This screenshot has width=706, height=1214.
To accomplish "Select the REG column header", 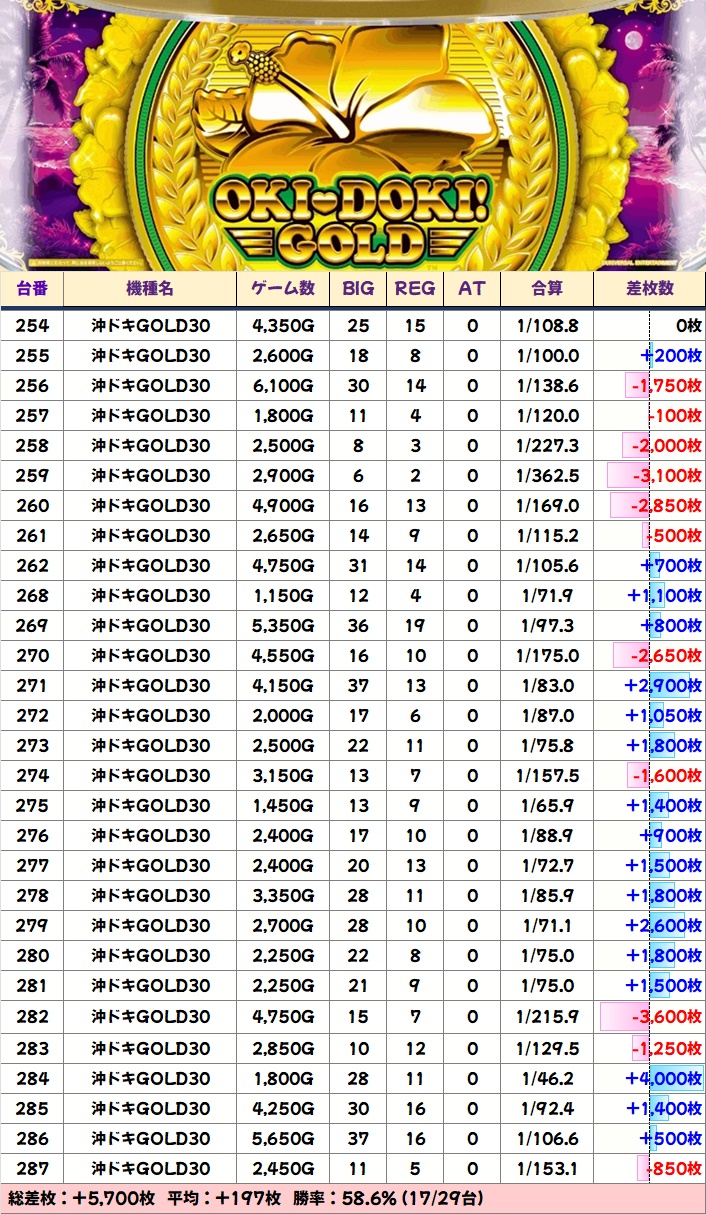I will click(x=415, y=288).
